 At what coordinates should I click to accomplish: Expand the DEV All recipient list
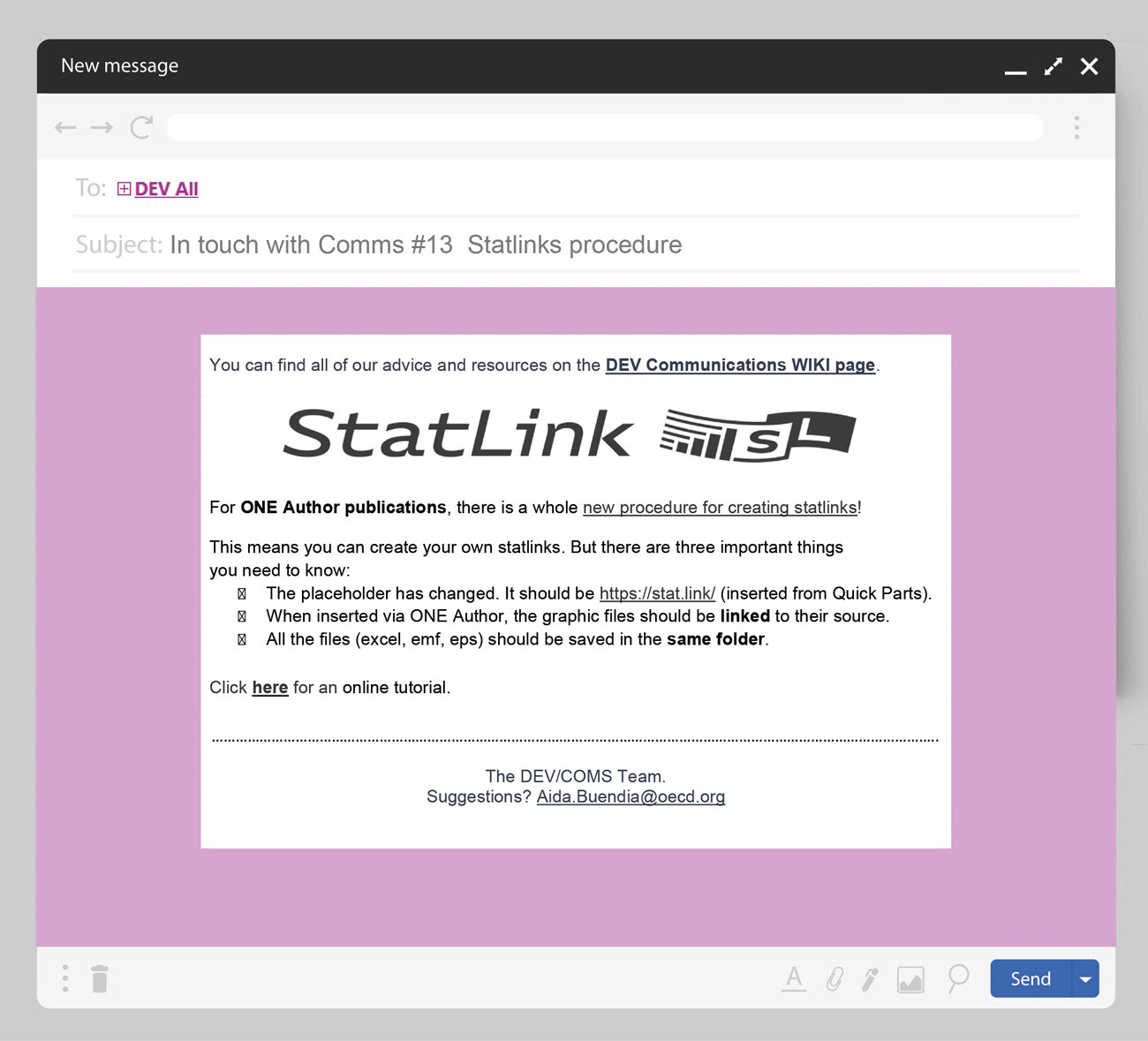click(x=124, y=188)
